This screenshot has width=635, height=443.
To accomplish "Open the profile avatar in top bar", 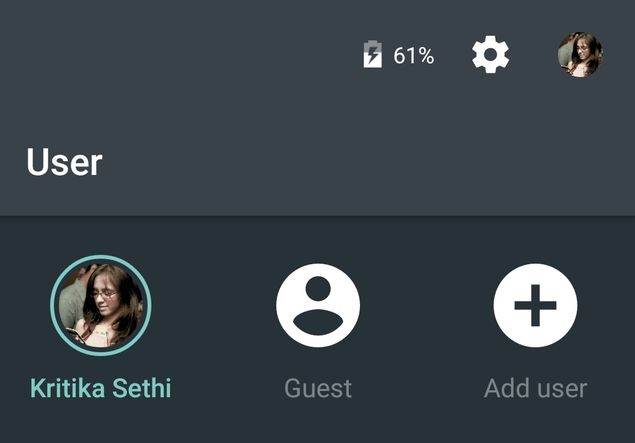I will tap(580, 55).
